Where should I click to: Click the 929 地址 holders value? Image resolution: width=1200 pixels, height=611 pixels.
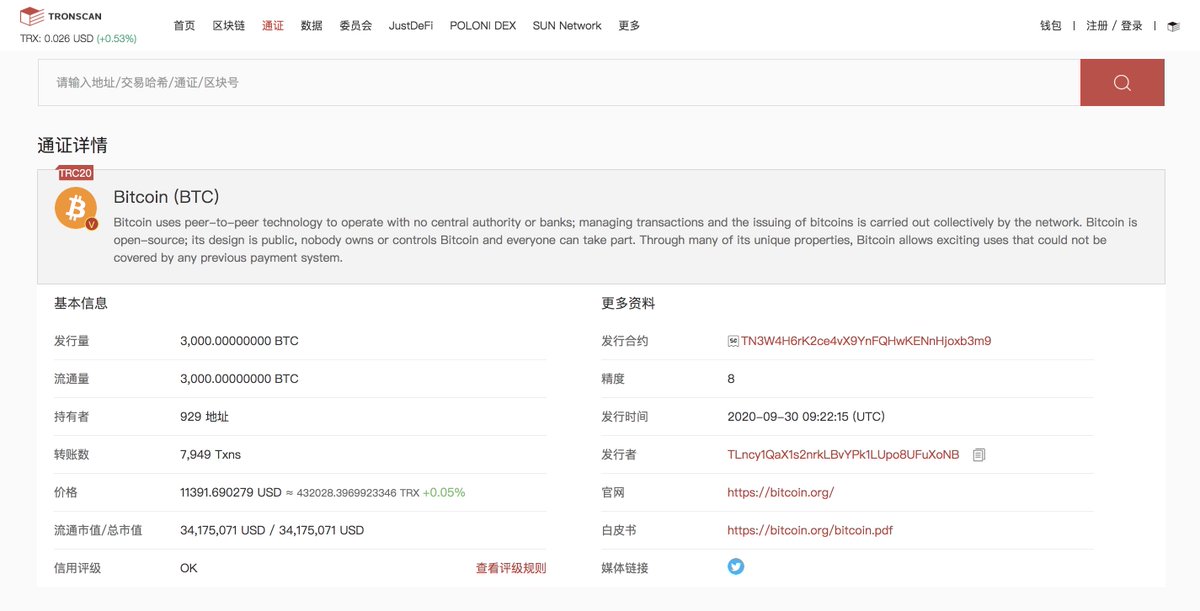(205, 417)
